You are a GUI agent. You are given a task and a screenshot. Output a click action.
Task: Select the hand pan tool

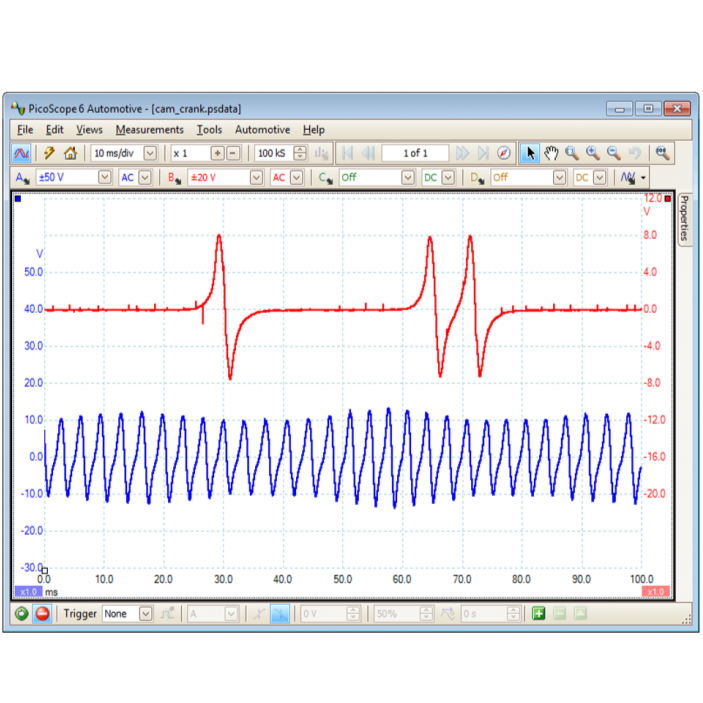pos(550,153)
